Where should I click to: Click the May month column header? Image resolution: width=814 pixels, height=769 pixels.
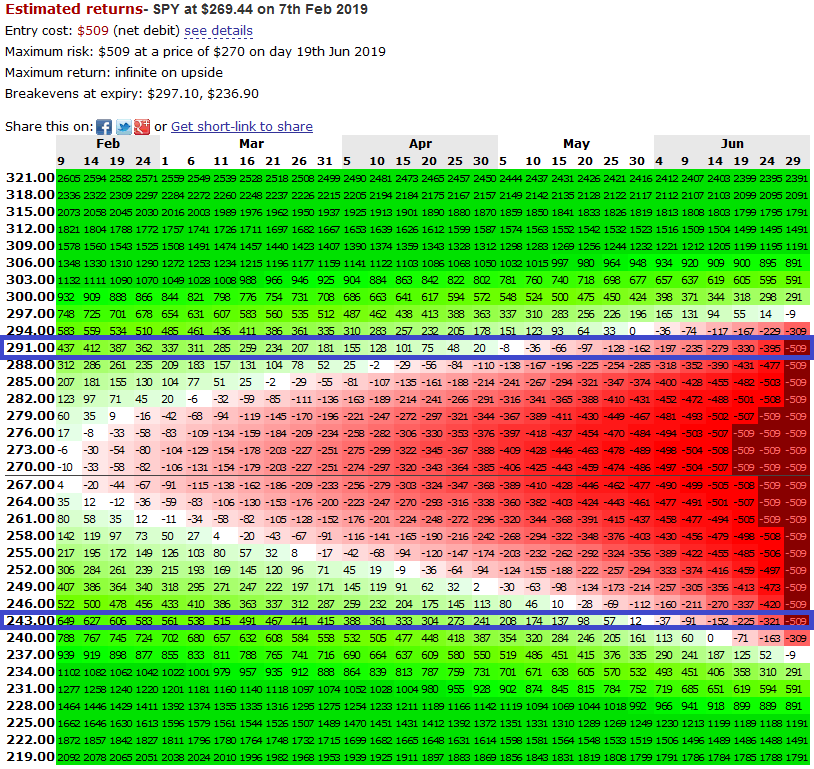pos(576,144)
